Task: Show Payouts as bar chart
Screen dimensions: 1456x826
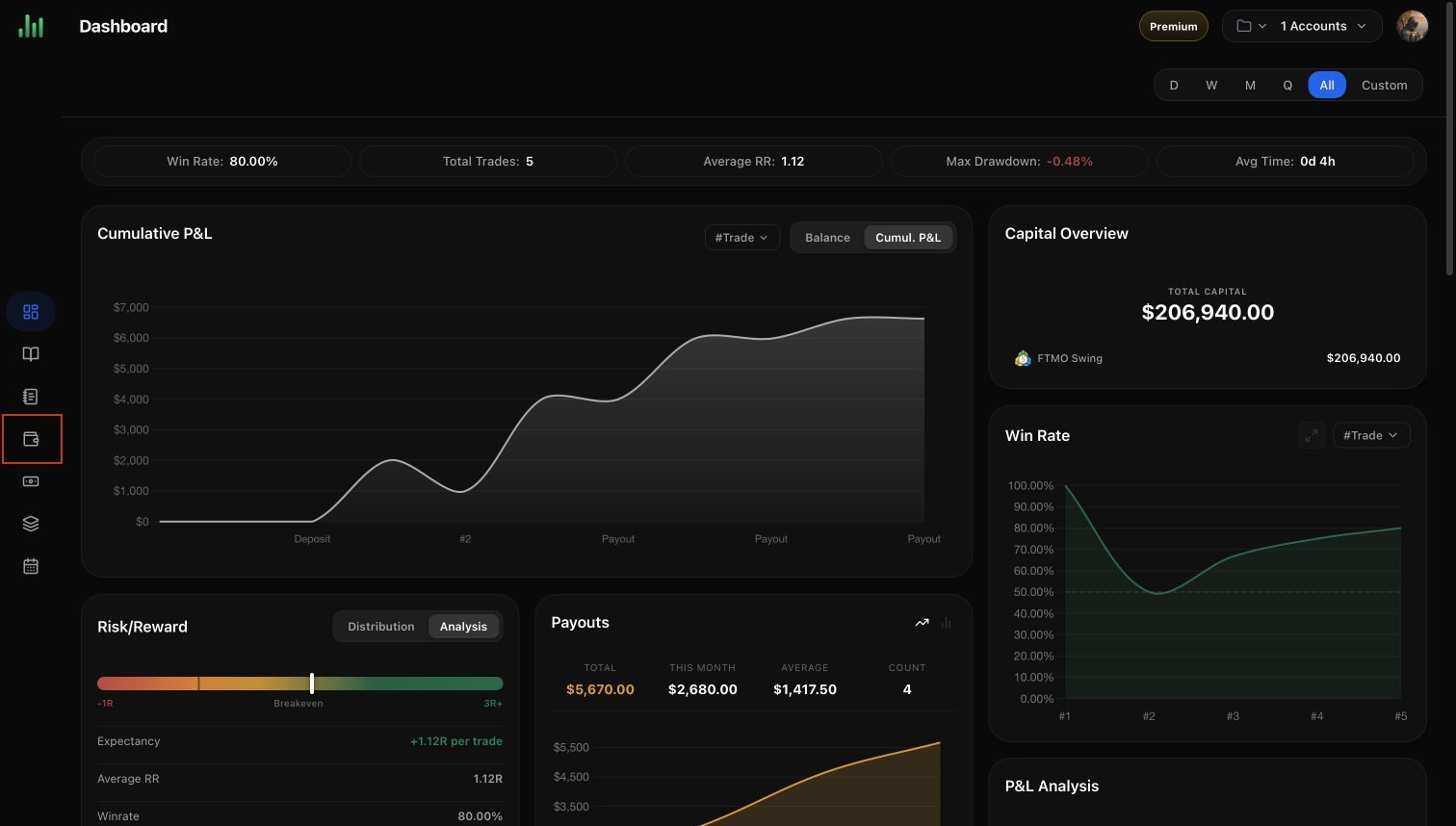Action: 946,623
